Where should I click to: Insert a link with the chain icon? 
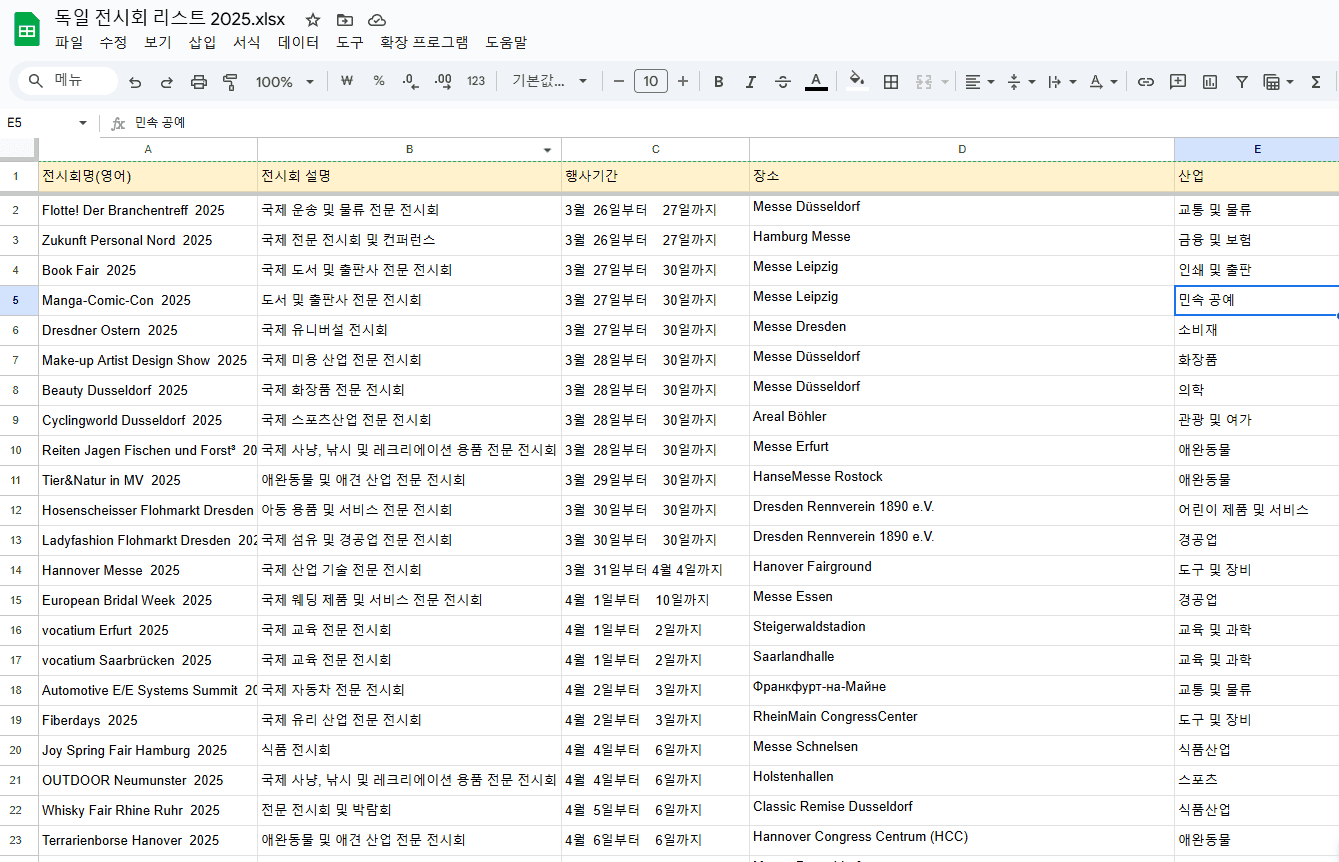(x=1146, y=82)
